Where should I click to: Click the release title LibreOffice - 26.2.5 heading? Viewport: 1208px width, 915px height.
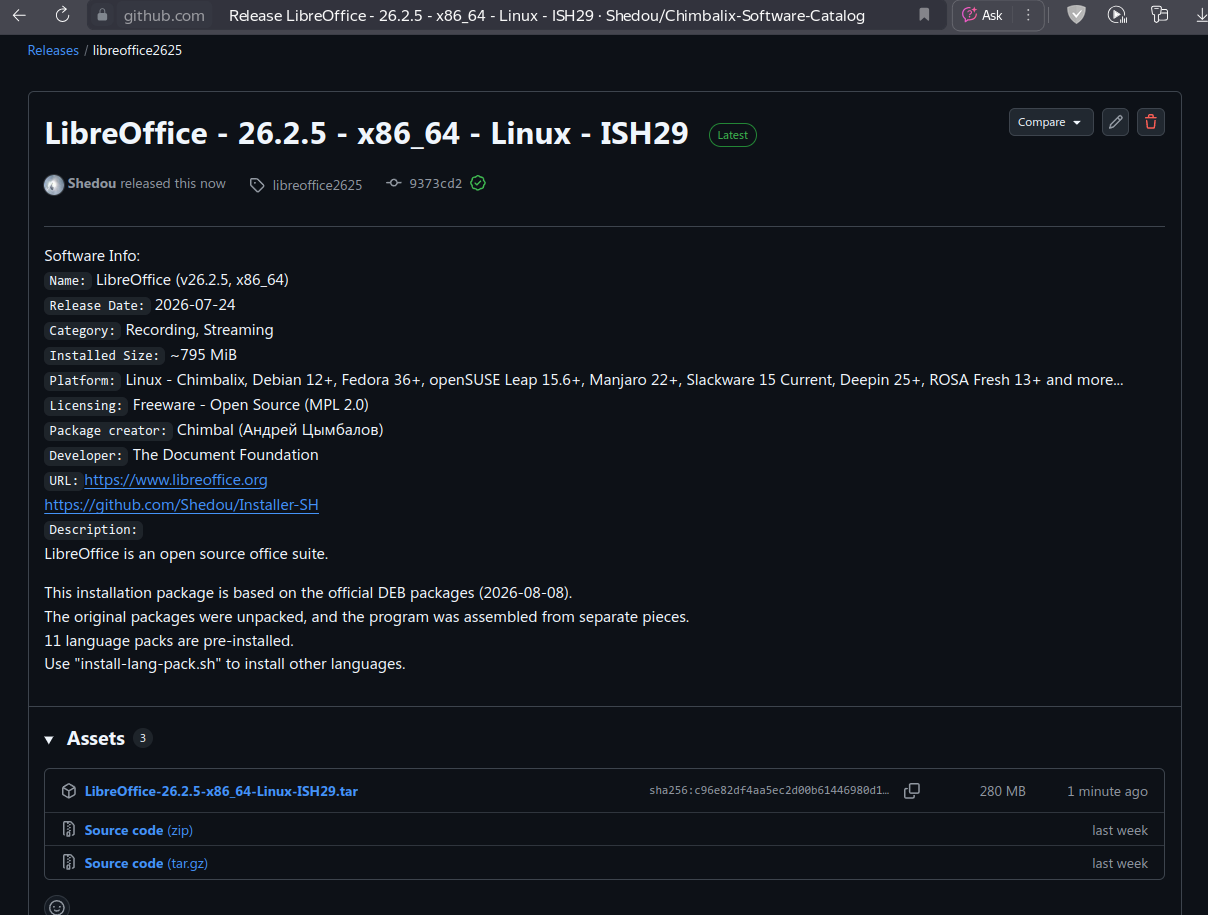coord(367,134)
